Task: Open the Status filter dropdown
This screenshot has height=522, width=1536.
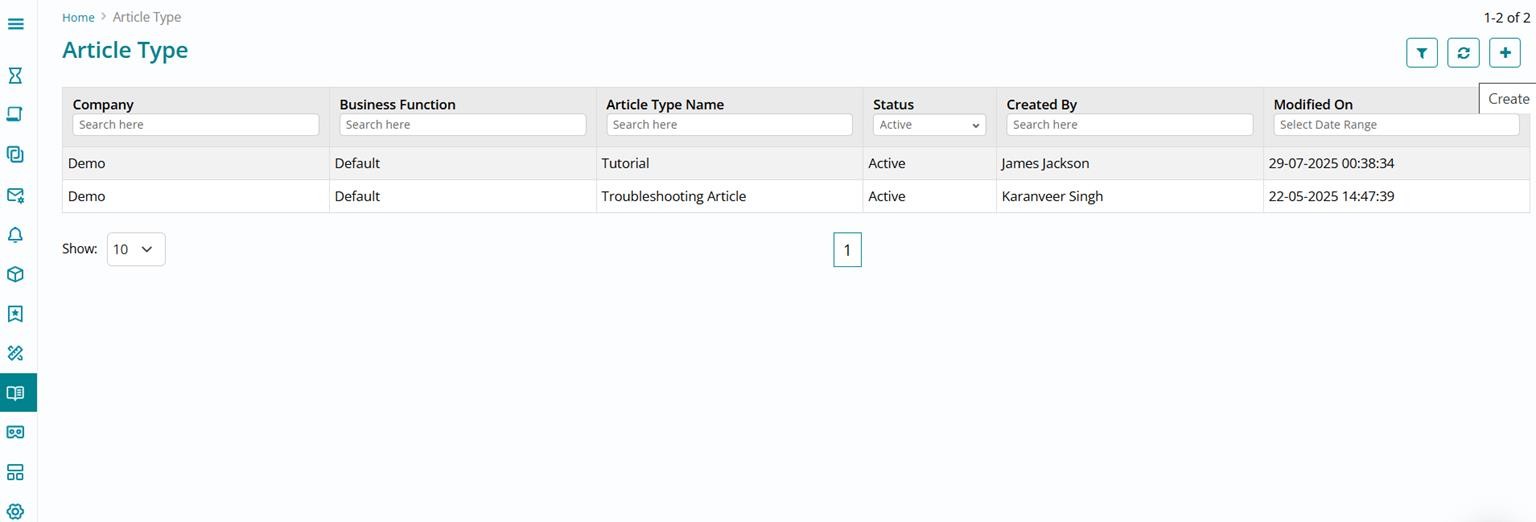Action: 929,125
